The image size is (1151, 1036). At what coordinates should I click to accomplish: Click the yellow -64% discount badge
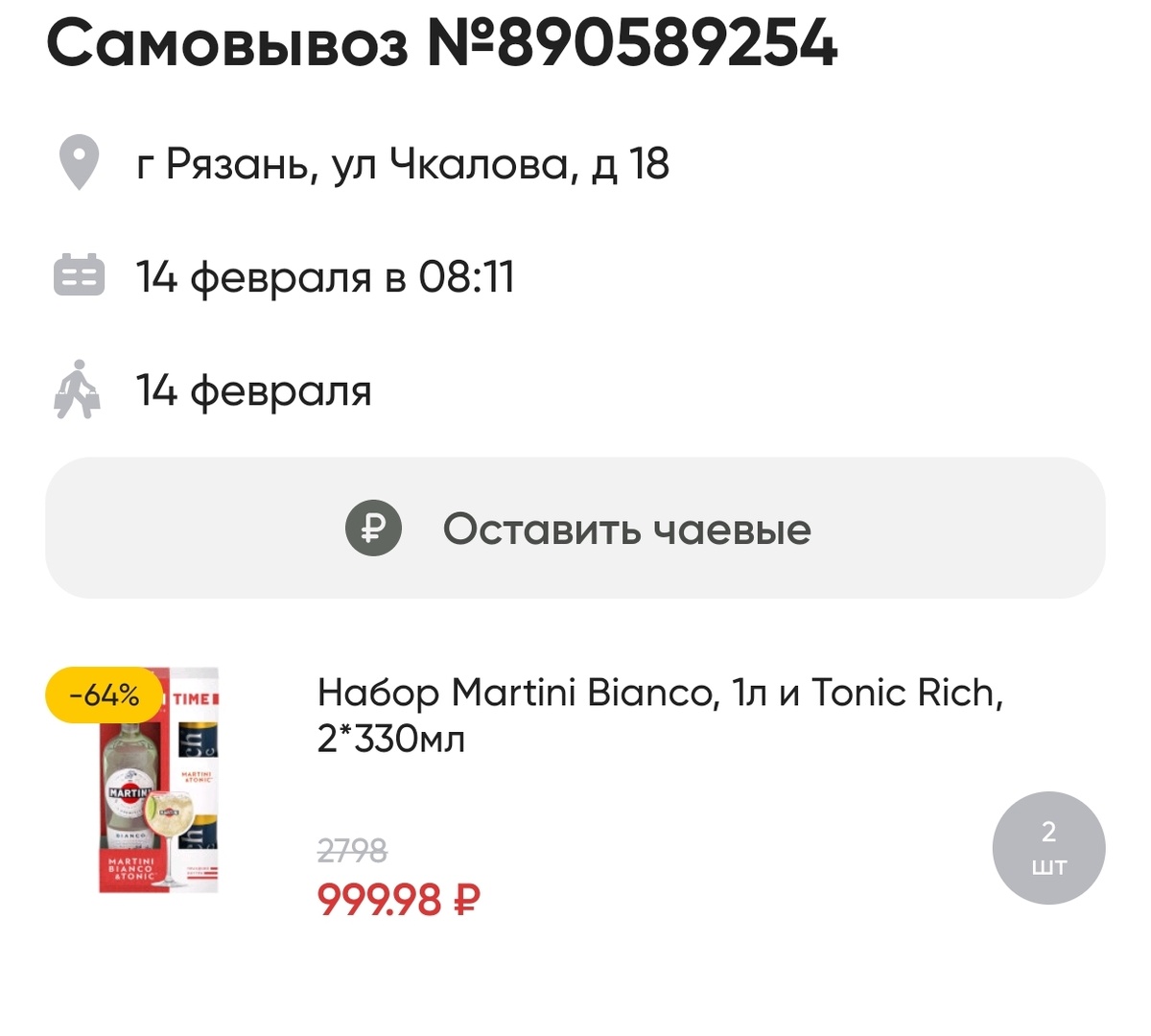pos(104,695)
